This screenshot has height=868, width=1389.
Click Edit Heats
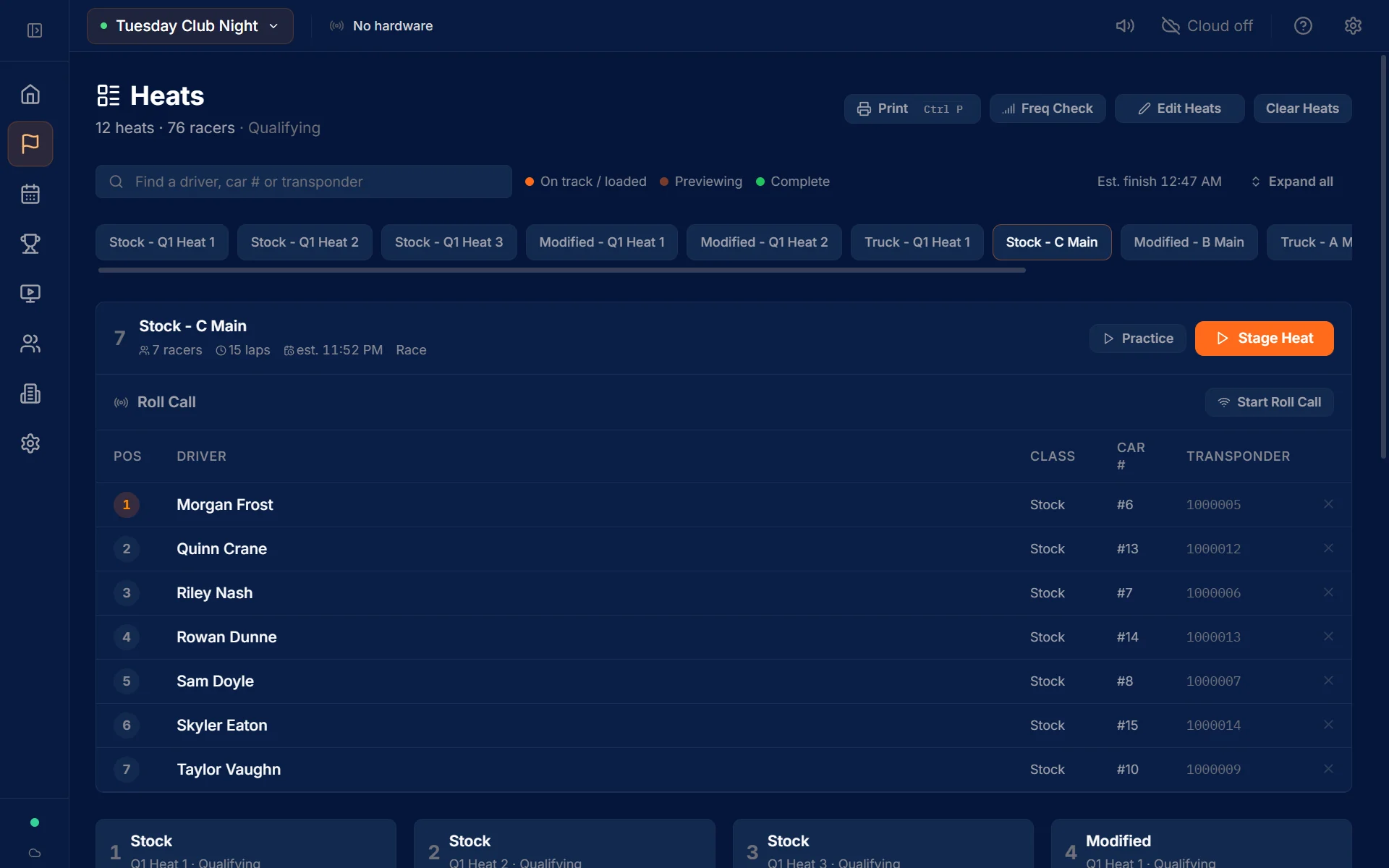(1179, 109)
